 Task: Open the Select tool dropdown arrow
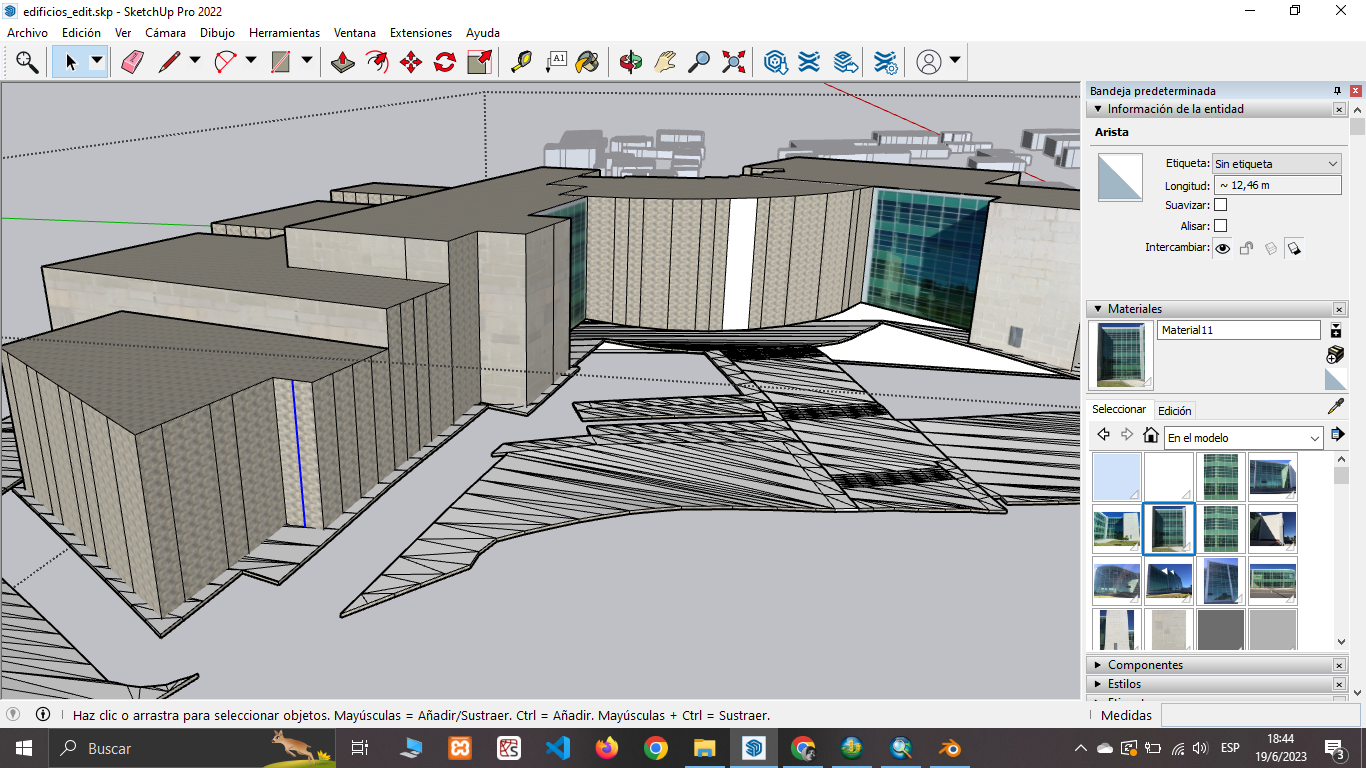pyautogui.click(x=97, y=61)
